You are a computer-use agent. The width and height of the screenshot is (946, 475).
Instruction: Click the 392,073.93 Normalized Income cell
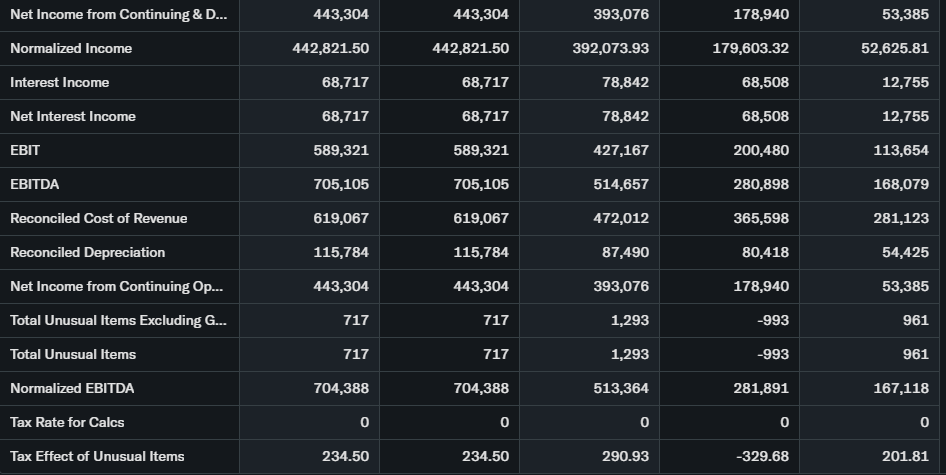click(611, 48)
